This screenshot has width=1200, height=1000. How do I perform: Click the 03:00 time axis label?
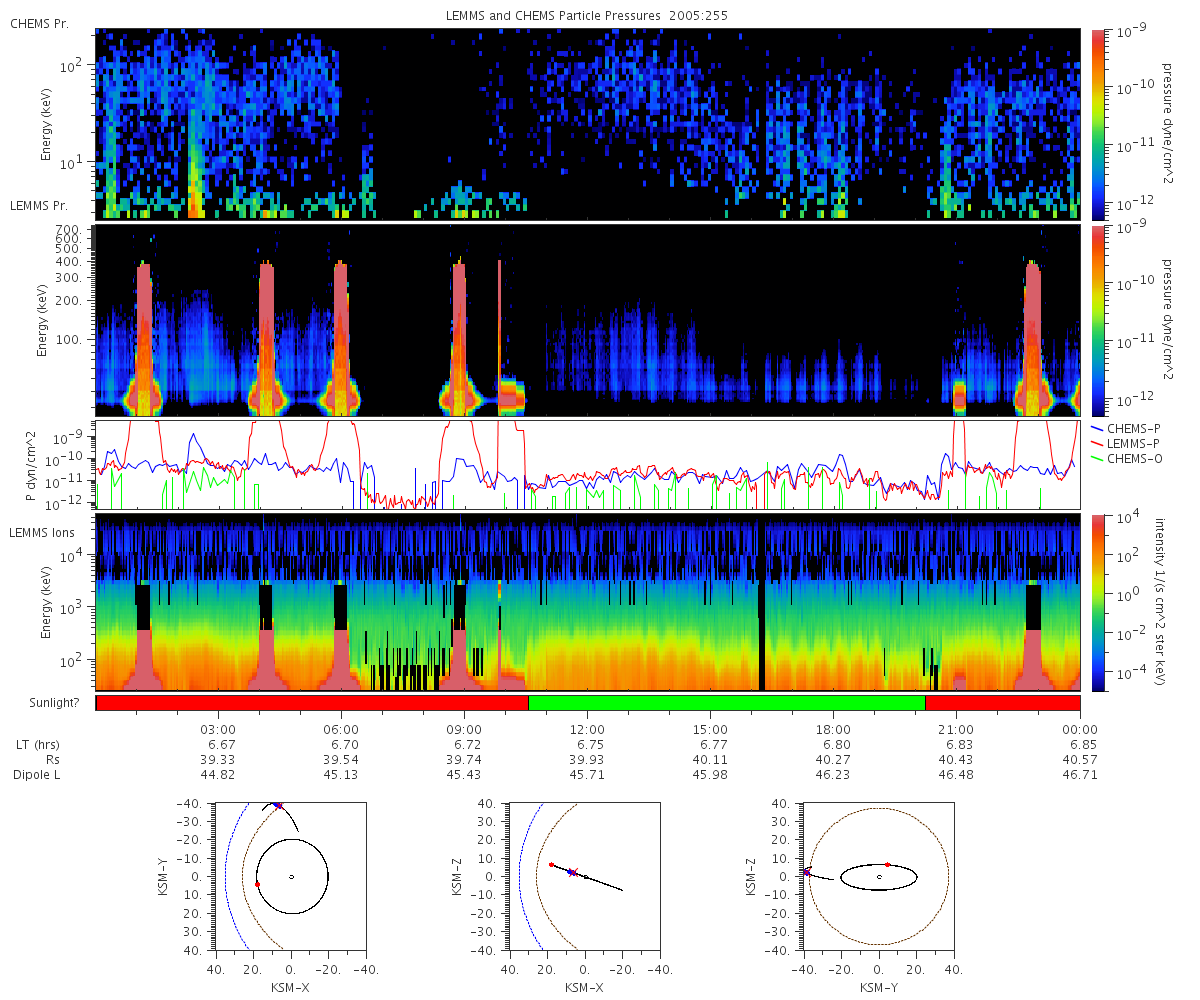click(218, 730)
